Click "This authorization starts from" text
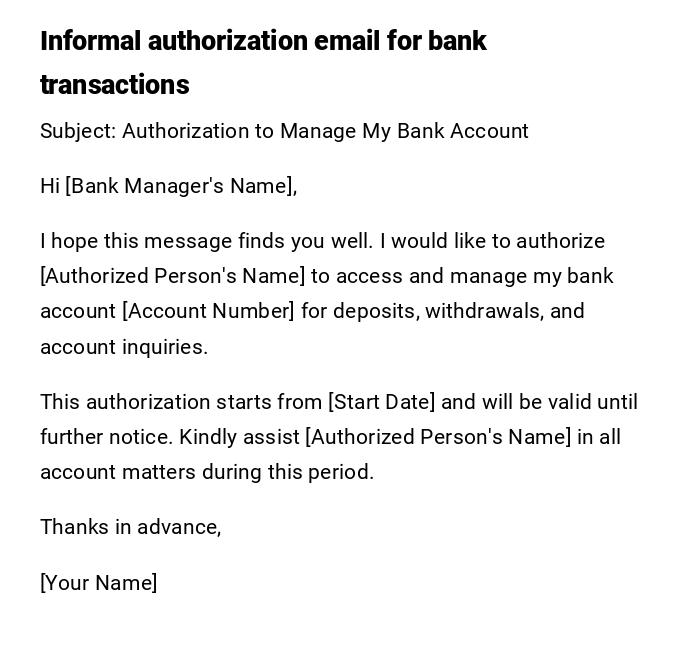Viewport: 700px width, 645px height. pos(181,402)
